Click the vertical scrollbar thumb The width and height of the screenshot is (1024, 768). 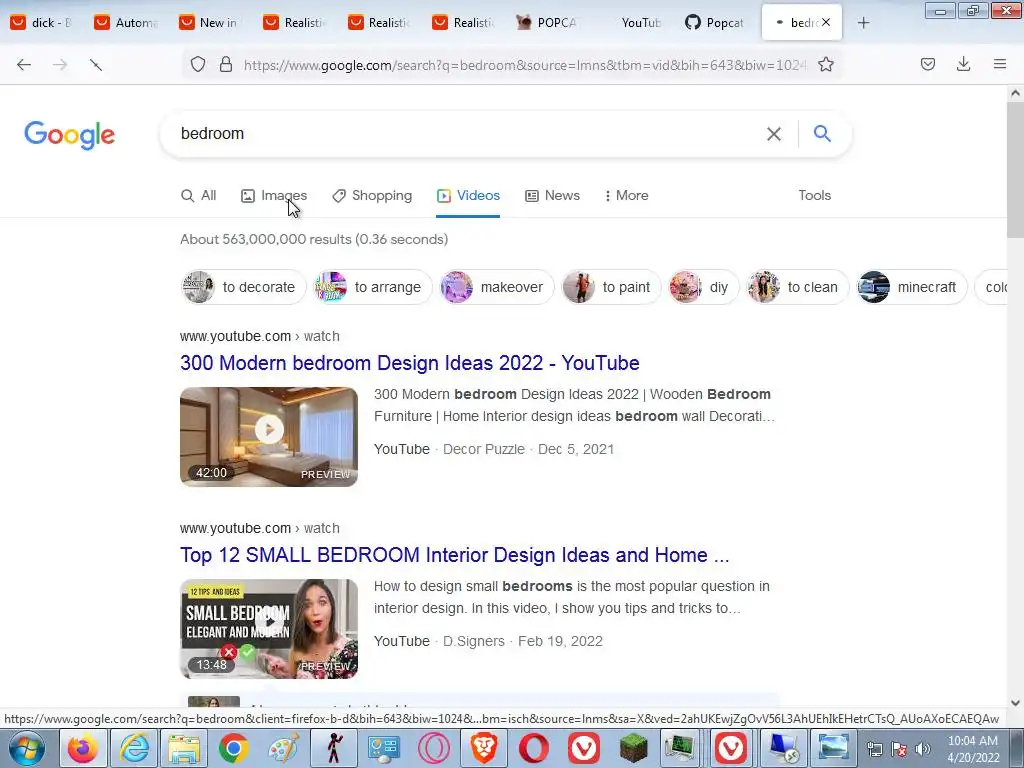click(x=1015, y=169)
